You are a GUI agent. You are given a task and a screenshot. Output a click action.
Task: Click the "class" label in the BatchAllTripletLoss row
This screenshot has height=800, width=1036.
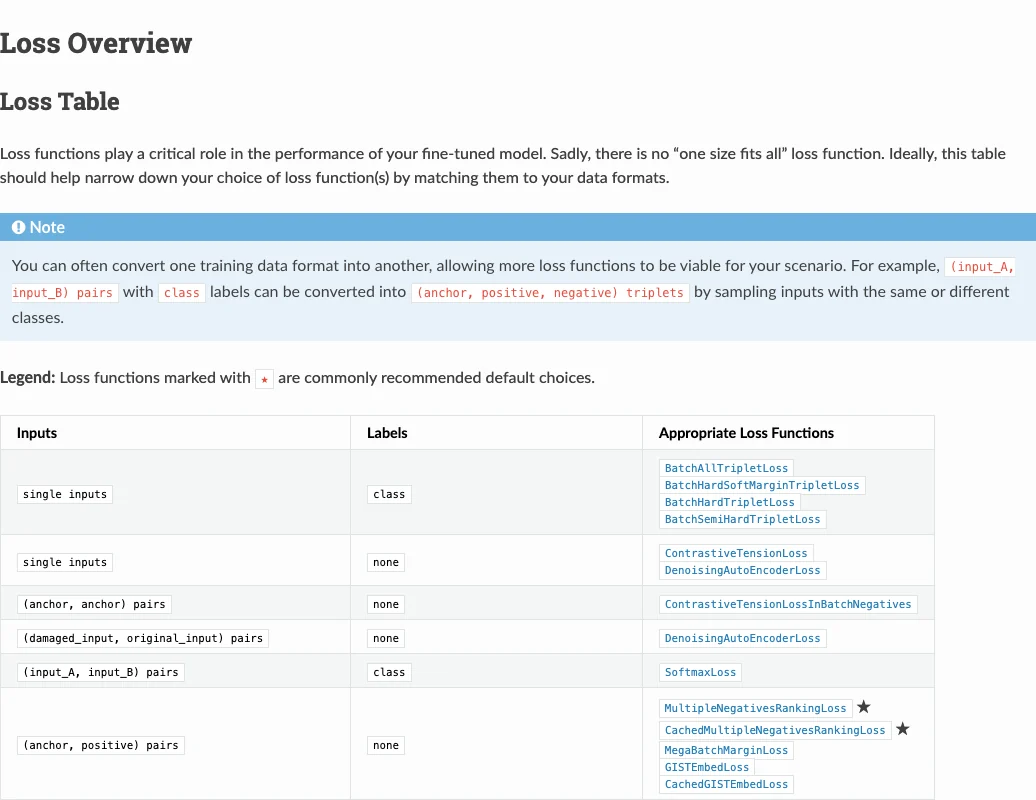tap(389, 495)
